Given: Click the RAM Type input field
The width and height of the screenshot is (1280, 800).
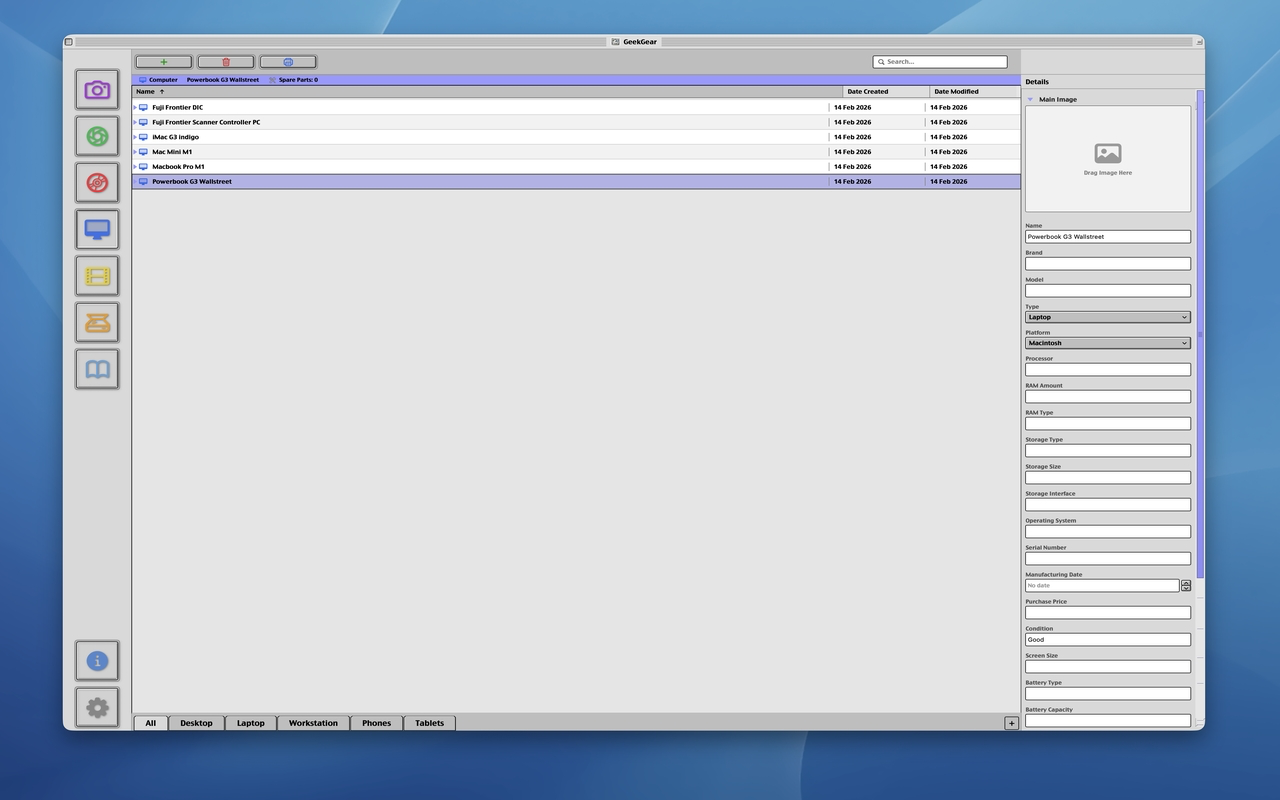Looking at the screenshot, I should [1108, 424].
